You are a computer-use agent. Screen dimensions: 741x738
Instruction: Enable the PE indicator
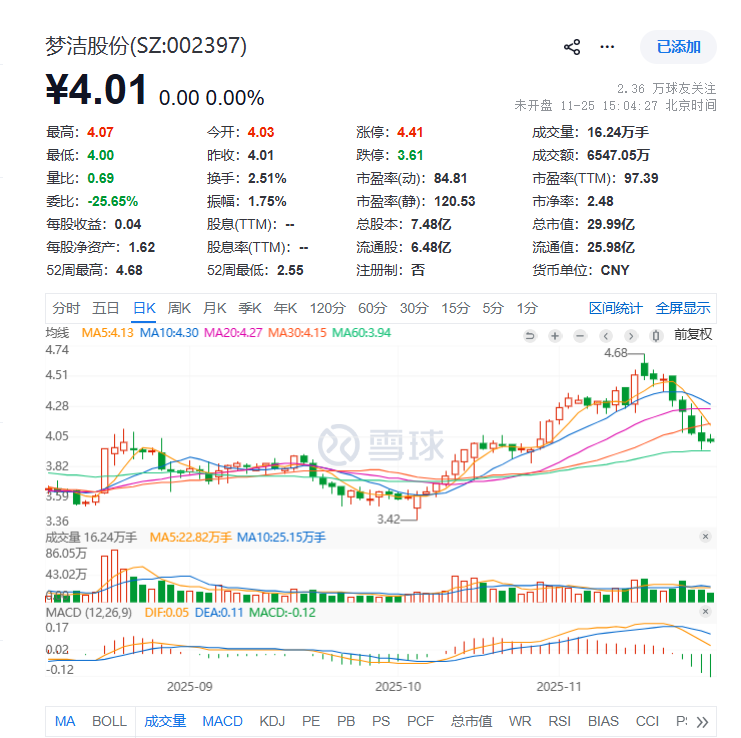coord(311,721)
